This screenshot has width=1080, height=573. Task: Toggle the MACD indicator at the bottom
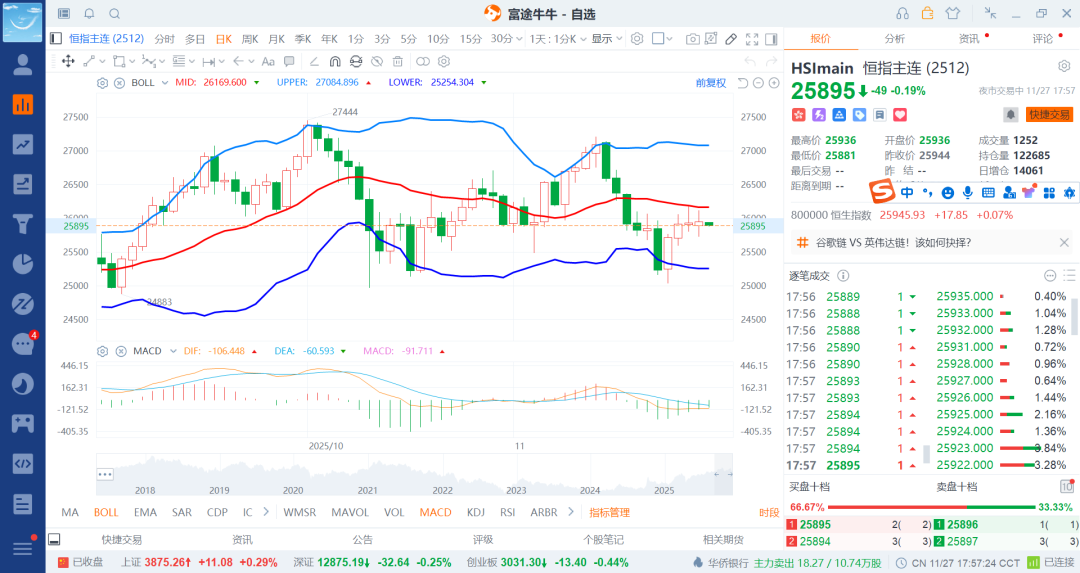435,512
